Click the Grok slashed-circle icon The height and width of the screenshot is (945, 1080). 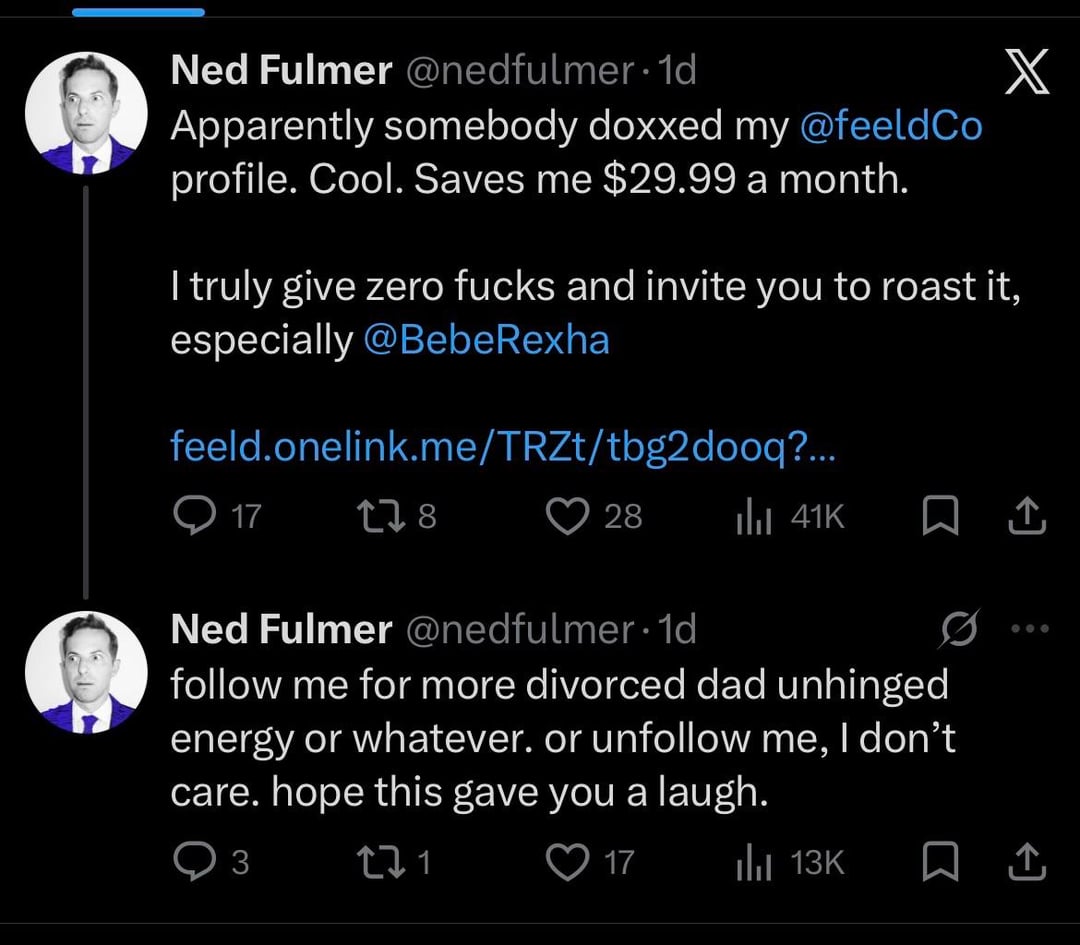point(959,629)
